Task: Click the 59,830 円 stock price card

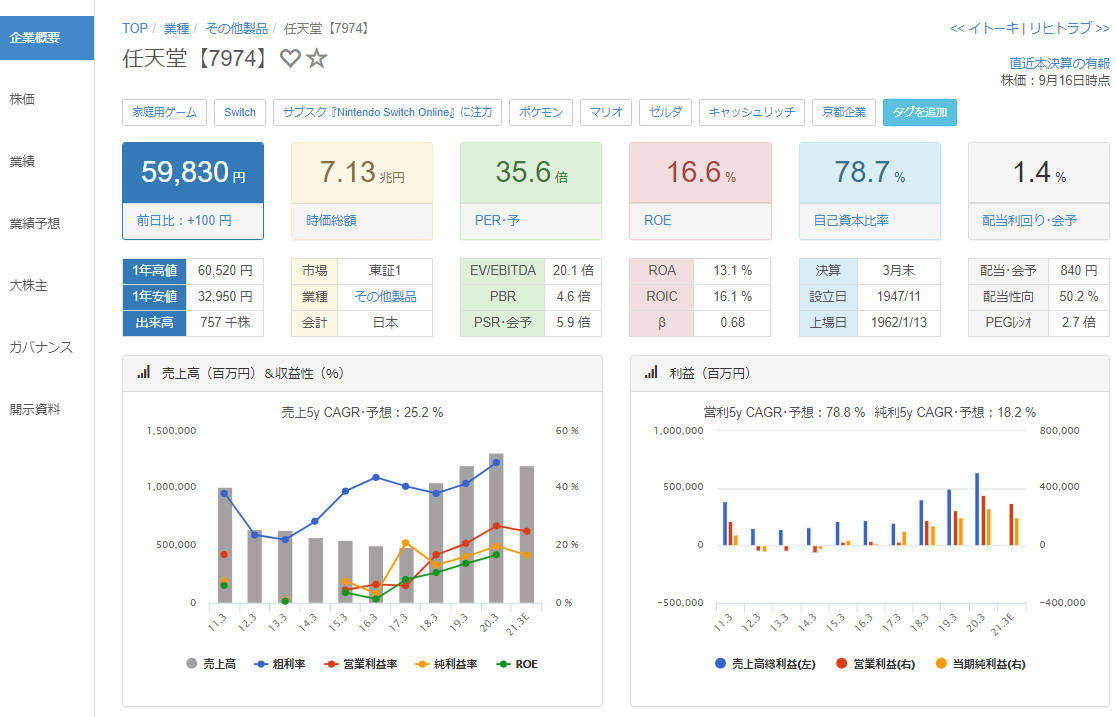Action: point(193,190)
